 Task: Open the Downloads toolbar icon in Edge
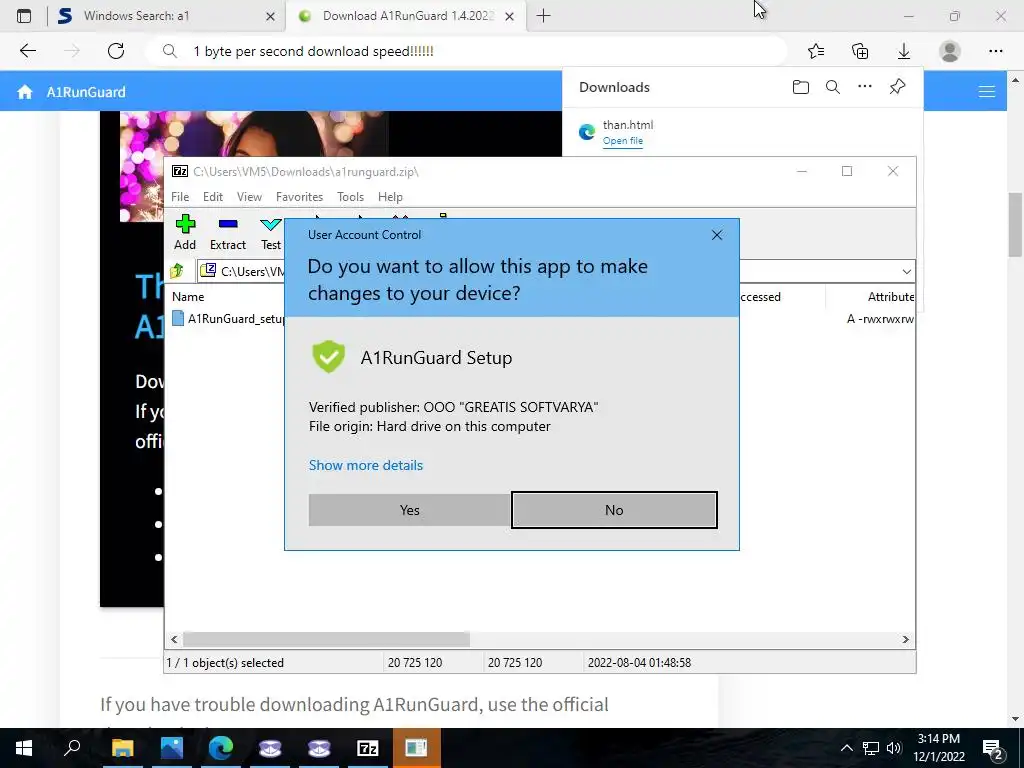coord(904,51)
